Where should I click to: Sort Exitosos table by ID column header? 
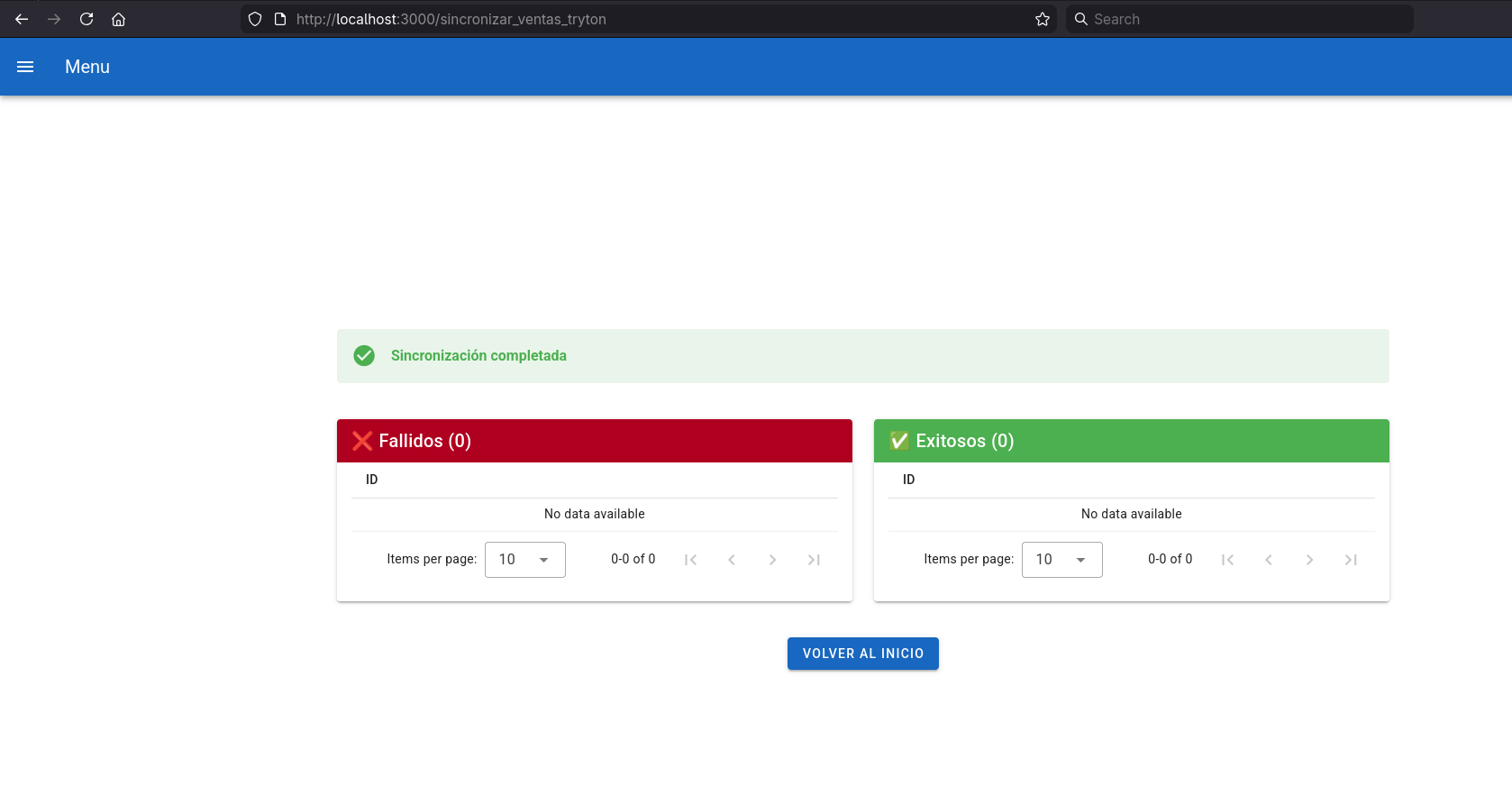pyautogui.click(x=908, y=480)
